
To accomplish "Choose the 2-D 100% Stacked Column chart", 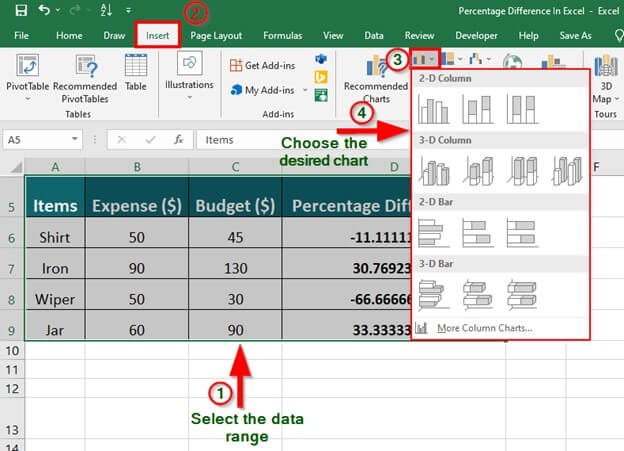I will pos(522,109).
